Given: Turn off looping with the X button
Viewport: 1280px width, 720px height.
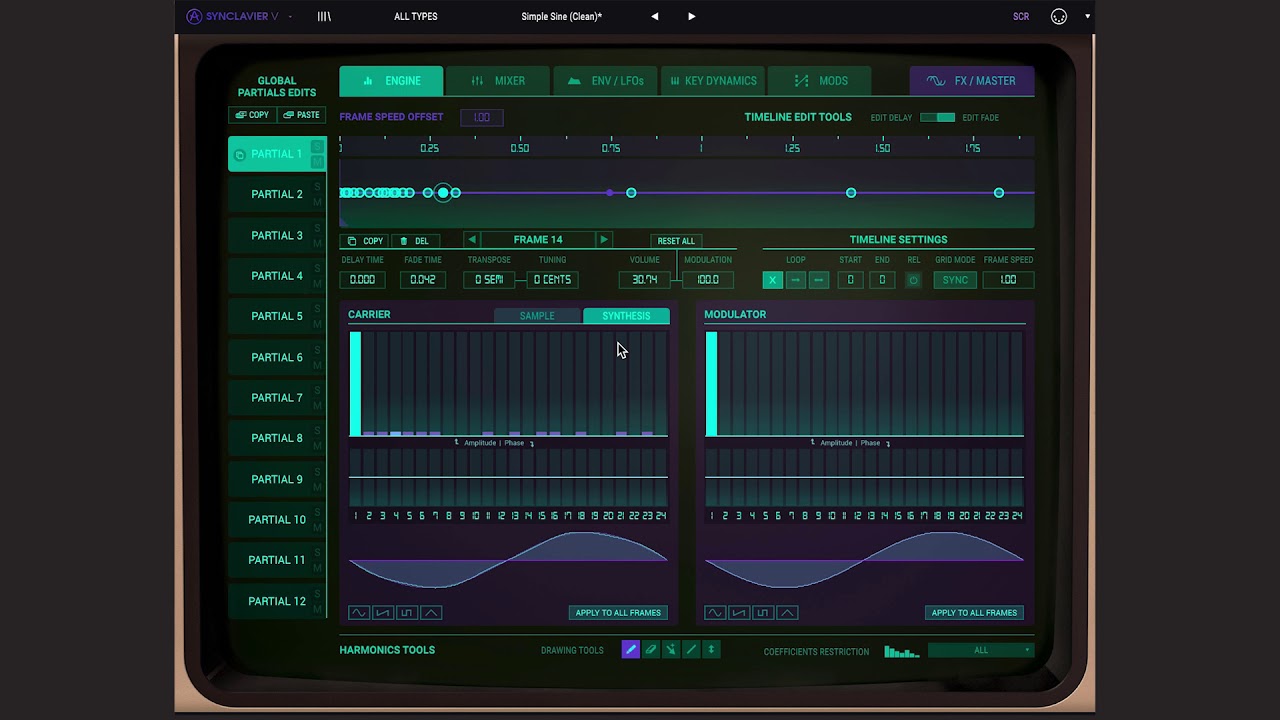Looking at the screenshot, I should click(772, 280).
